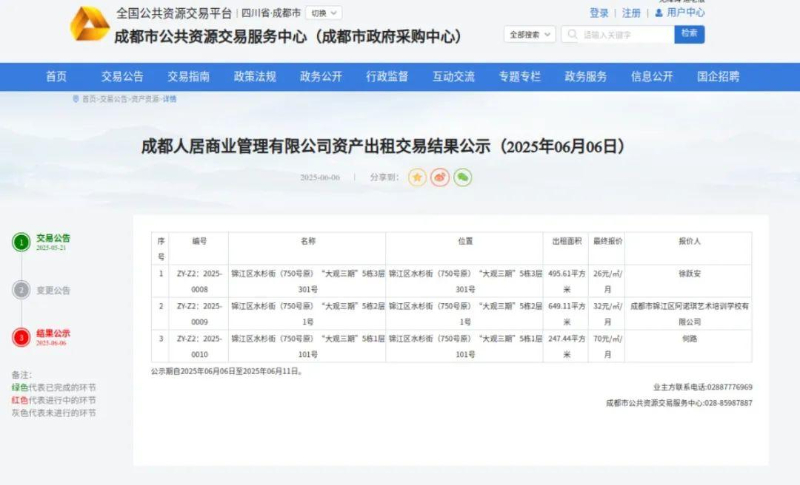The height and width of the screenshot is (485, 800).
Task: Open 交易公告 navigation menu item
Action: click(x=122, y=76)
